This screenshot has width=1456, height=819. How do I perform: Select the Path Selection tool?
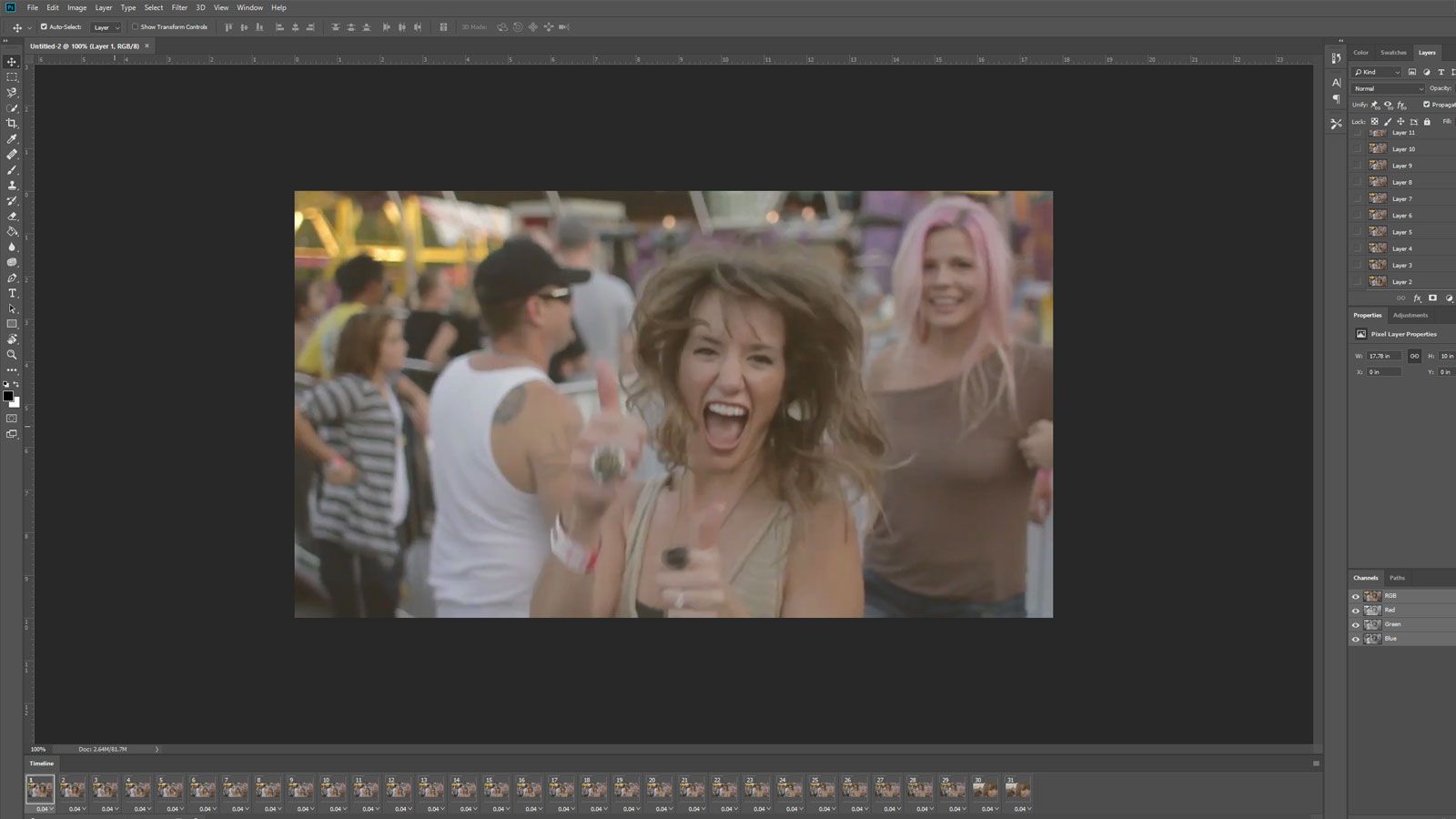[12, 308]
